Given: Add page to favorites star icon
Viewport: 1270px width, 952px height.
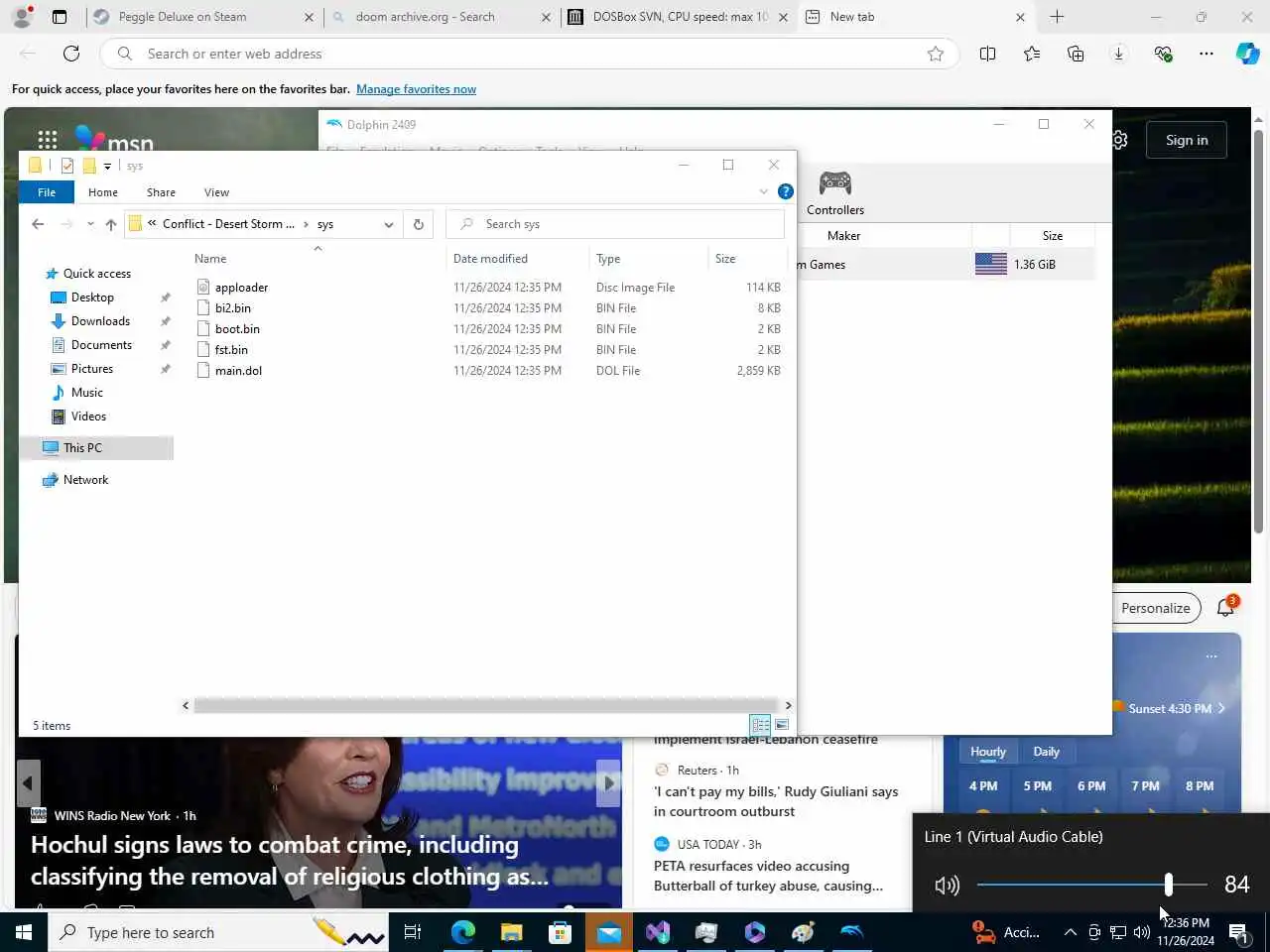Looking at the screenshot, I should click(x=936, y=54).
